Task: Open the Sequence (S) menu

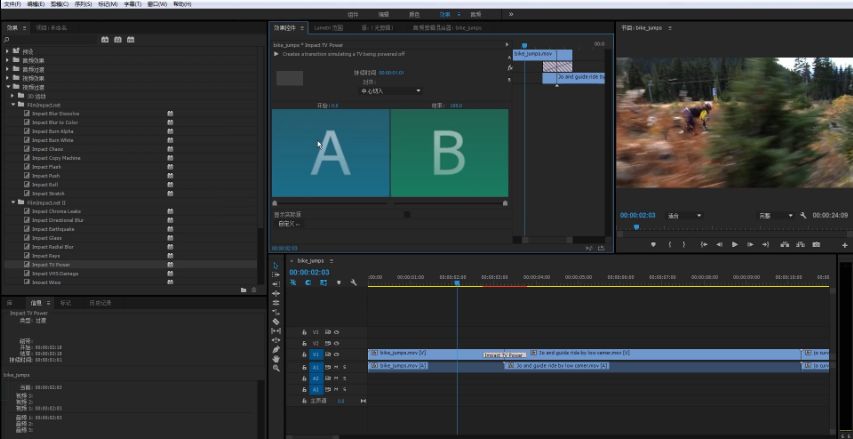Action: point(83,4)
